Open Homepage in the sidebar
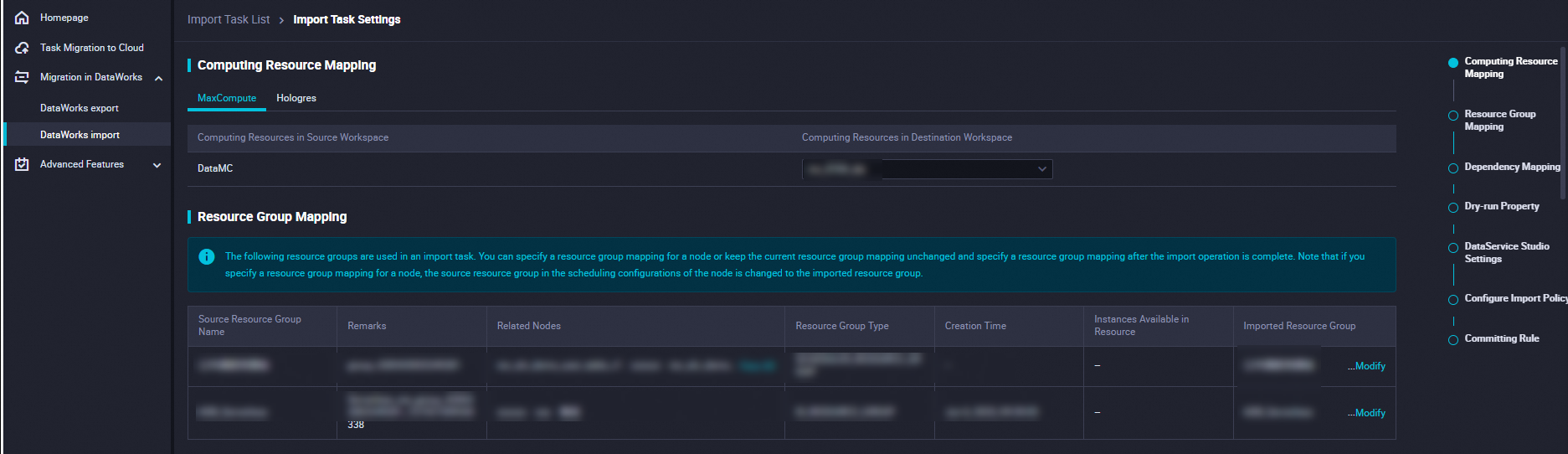1568x454 pixels. (64, 18)
